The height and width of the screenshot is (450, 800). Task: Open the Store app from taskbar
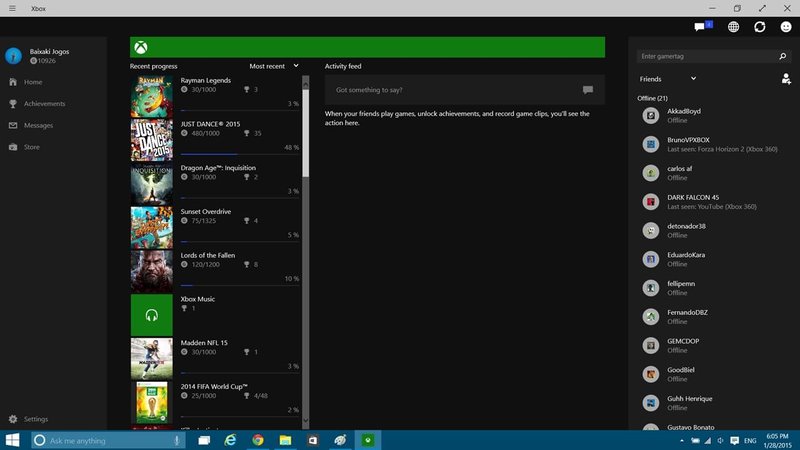pos(313,440)
